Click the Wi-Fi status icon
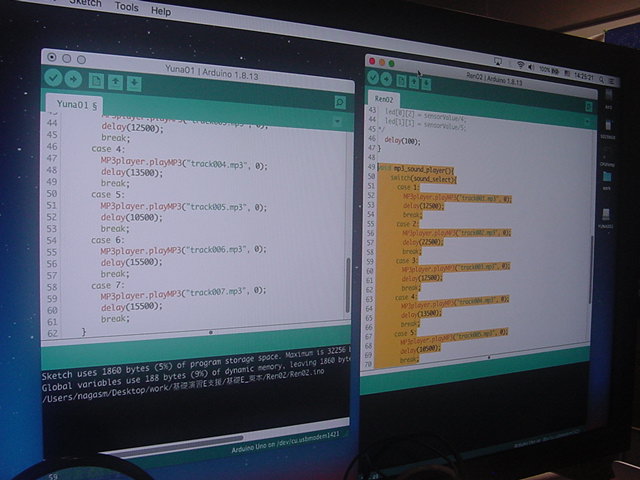Screen dimensions: 640x480 point(520,64)
